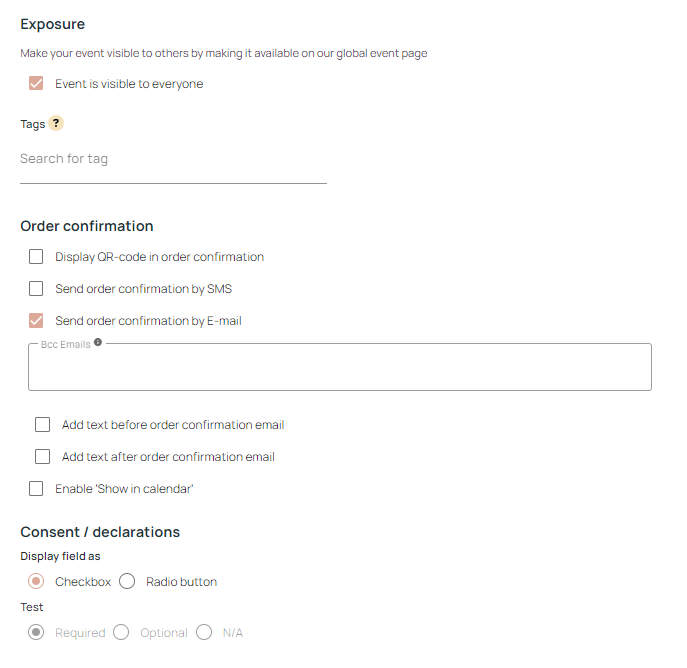Focus the Search for tag field
The width and height of the screenshot is (687, 668).
click(173, 159)
